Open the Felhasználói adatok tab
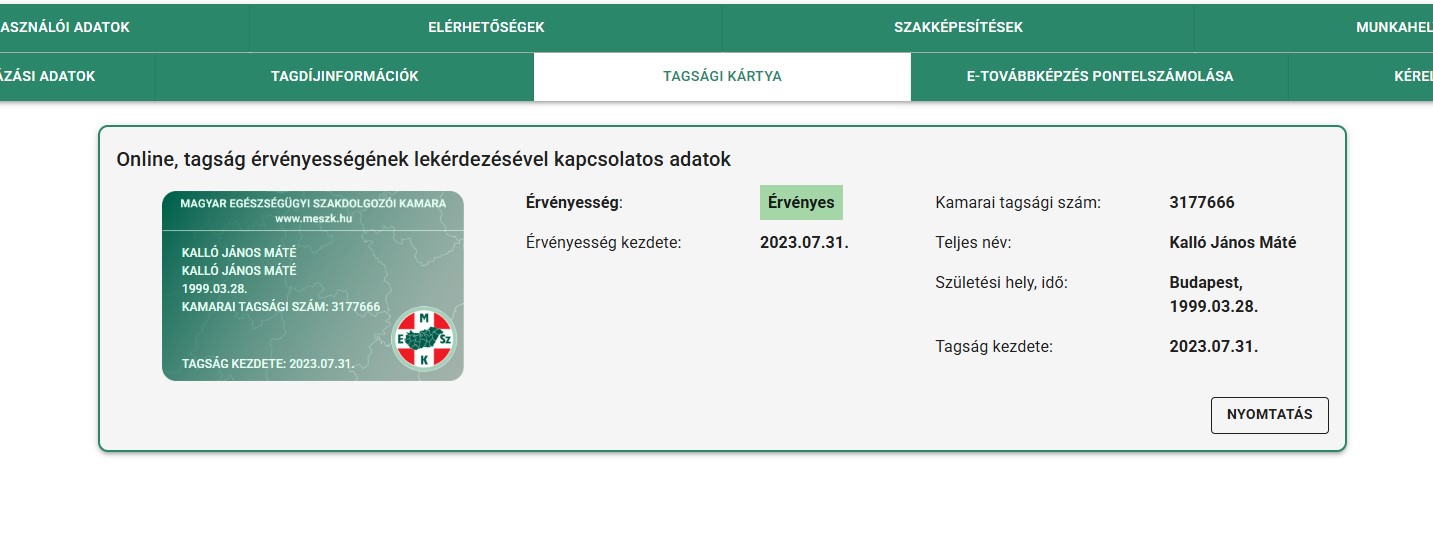This screenshot has height=553, width=1433. click(x=66, y=27)
